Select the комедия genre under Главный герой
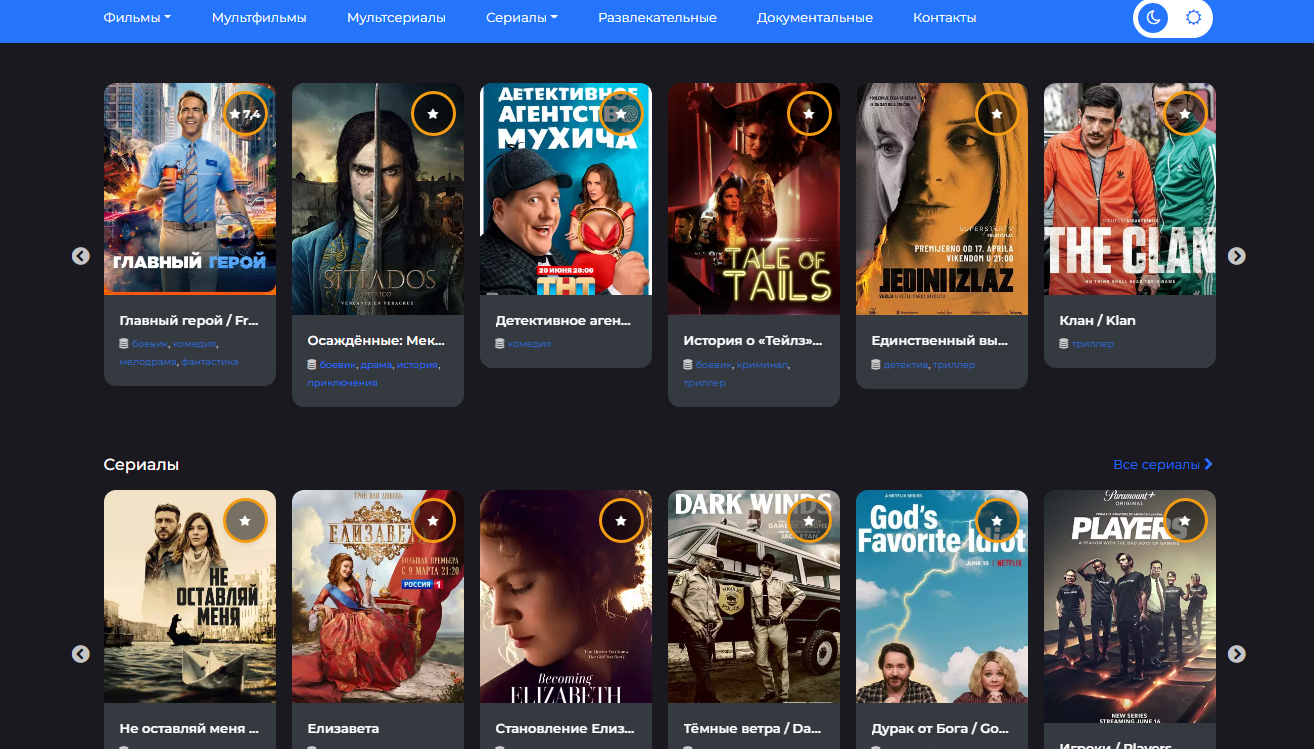 [x=194, y=343]
